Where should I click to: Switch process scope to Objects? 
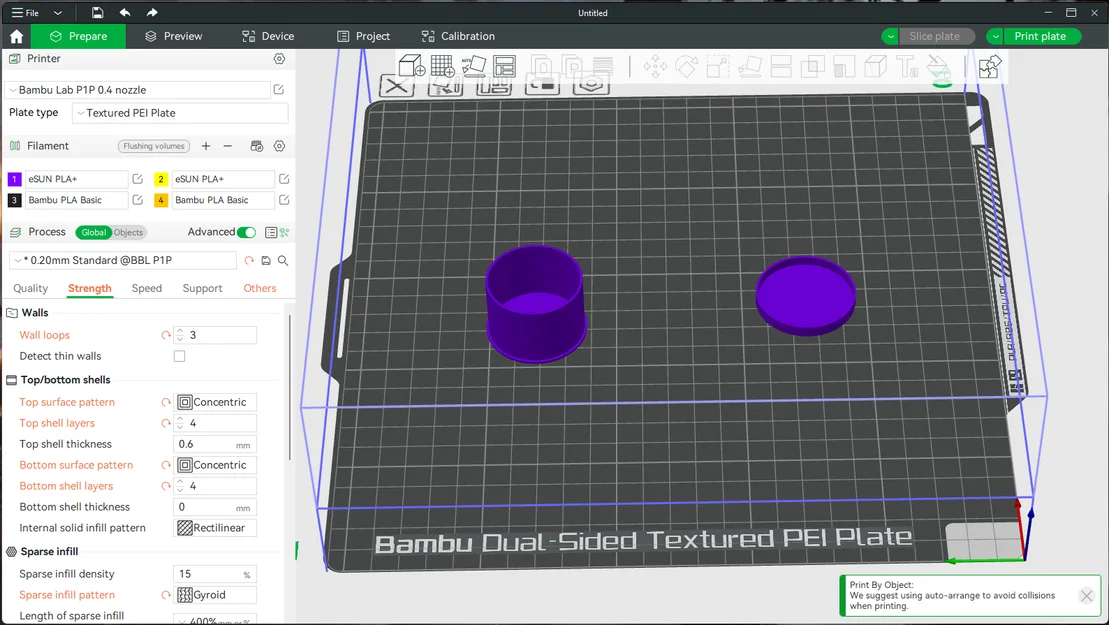[x=128, y=232]
